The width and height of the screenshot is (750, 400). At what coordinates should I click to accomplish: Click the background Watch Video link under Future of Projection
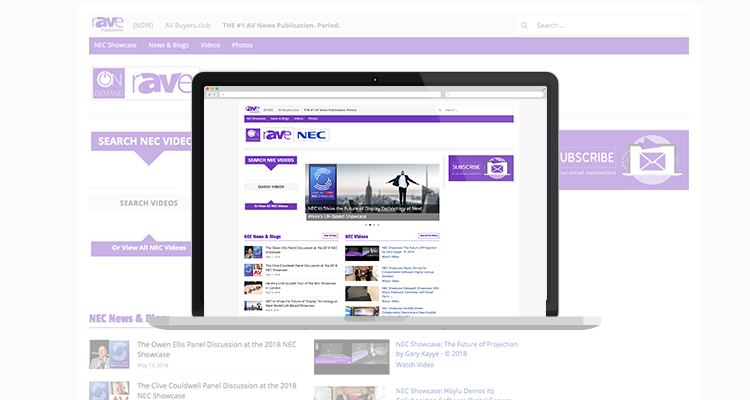(x=415, y=365)
